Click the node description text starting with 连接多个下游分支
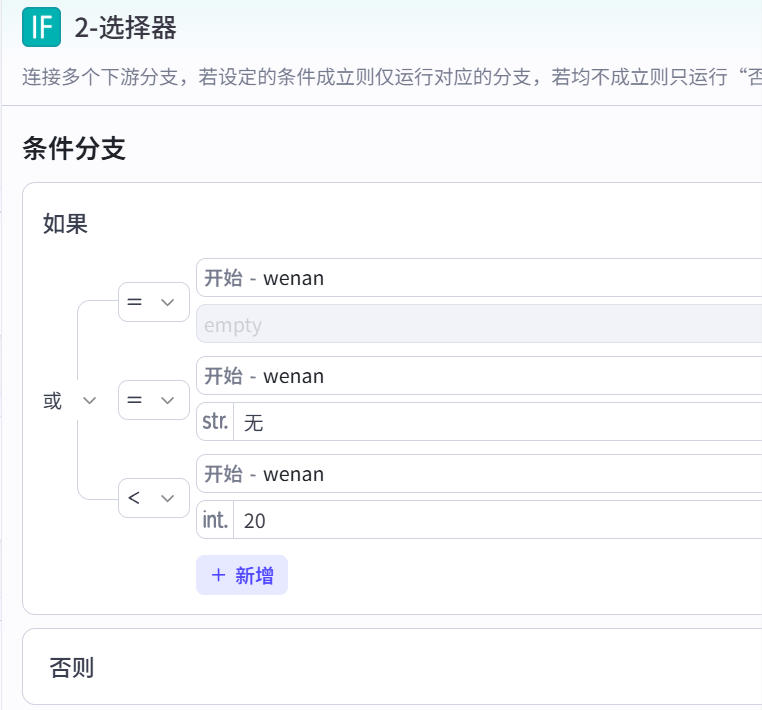 pos(392,77)
